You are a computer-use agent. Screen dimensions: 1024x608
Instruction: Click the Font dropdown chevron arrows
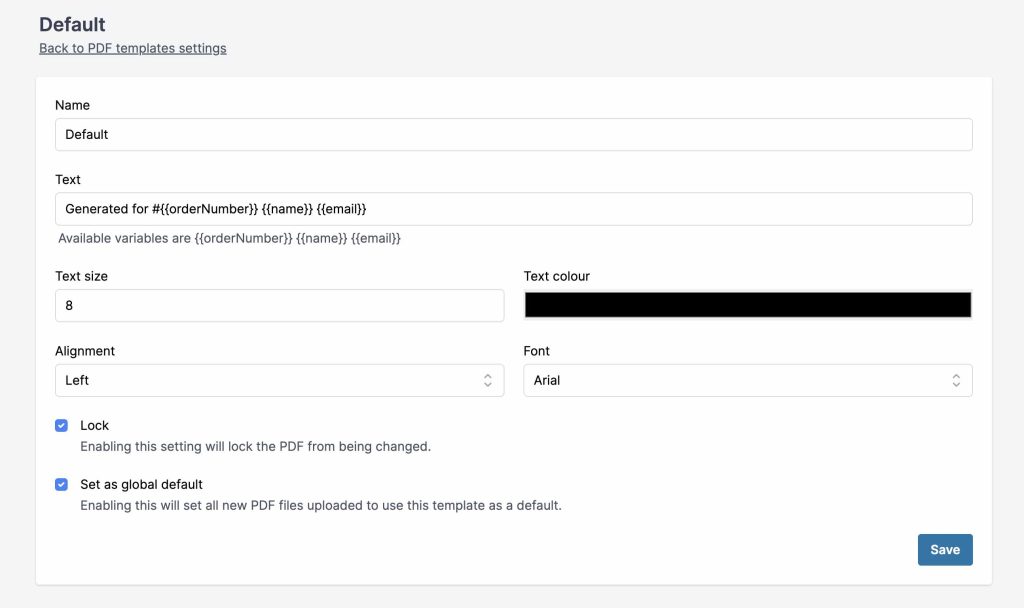pos(956,380)
